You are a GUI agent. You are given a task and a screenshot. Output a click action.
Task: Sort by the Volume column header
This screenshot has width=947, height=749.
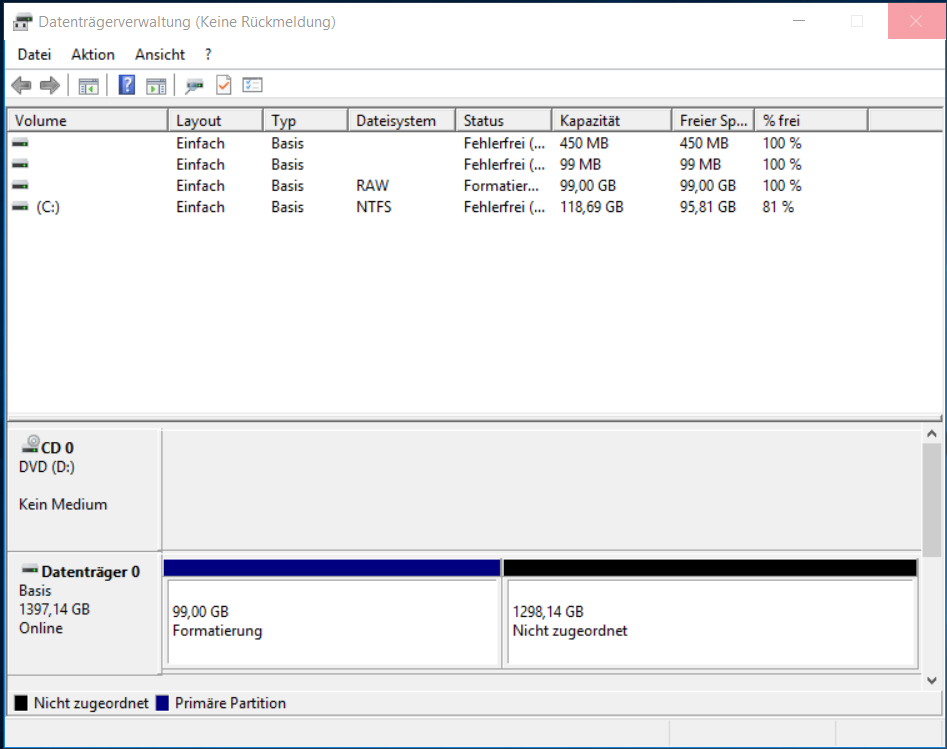pos(87,120)
